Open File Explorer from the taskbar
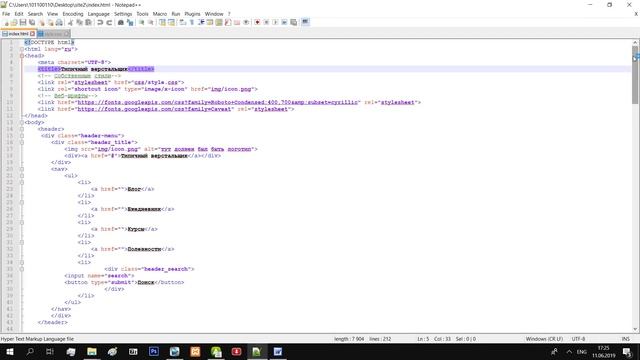The width and height of the screenshot is (640, 360). tap(92, 351)
